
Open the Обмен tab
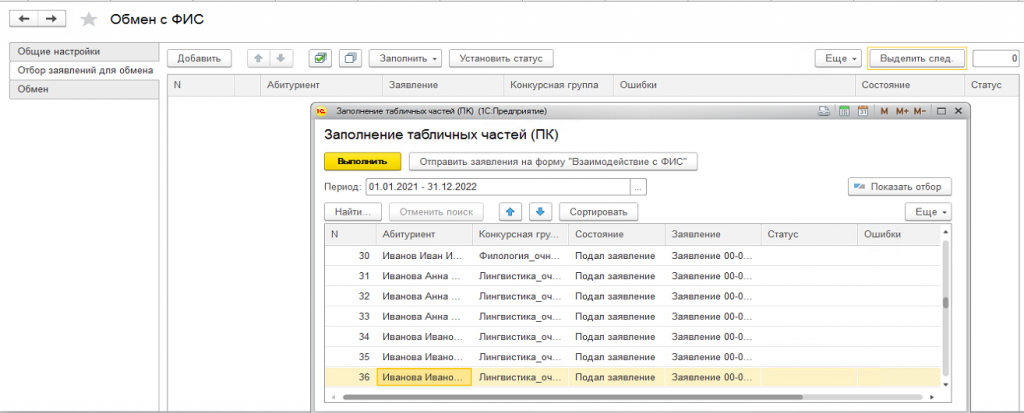click(x=84, y=89)
